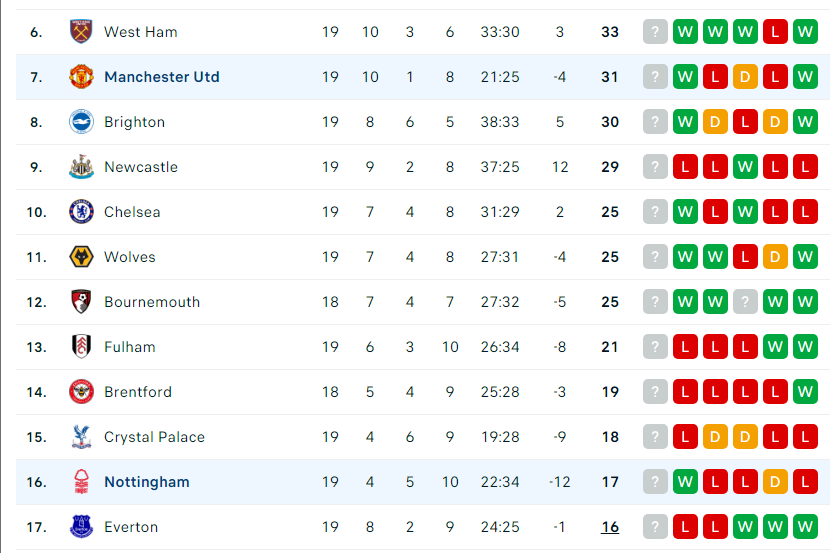Click the Brighton club crest
Image resolution: width=832 pixels, height=553 pixels.
(x=81, y=122)
